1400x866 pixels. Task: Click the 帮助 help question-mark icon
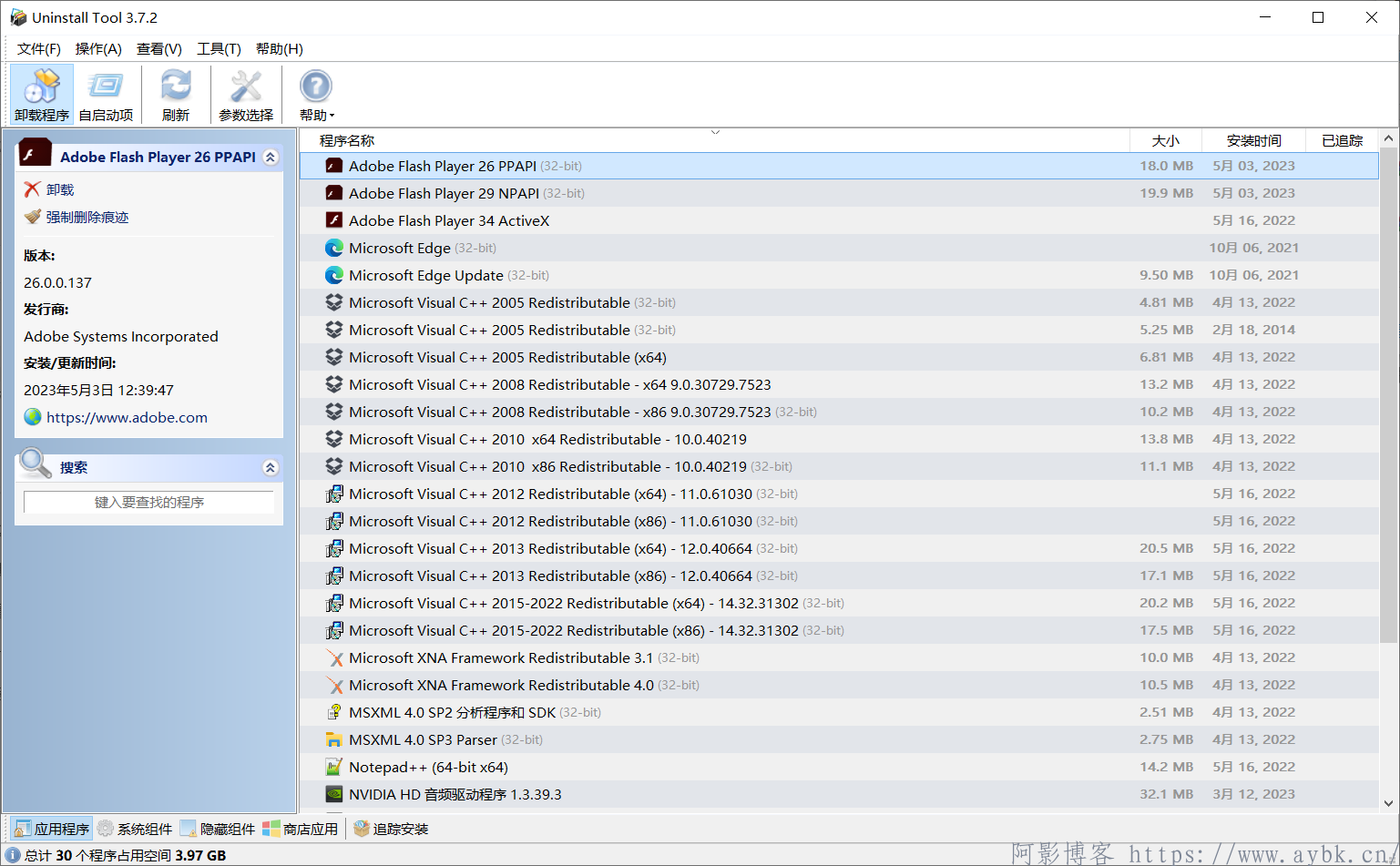click(x=315, y=87)
